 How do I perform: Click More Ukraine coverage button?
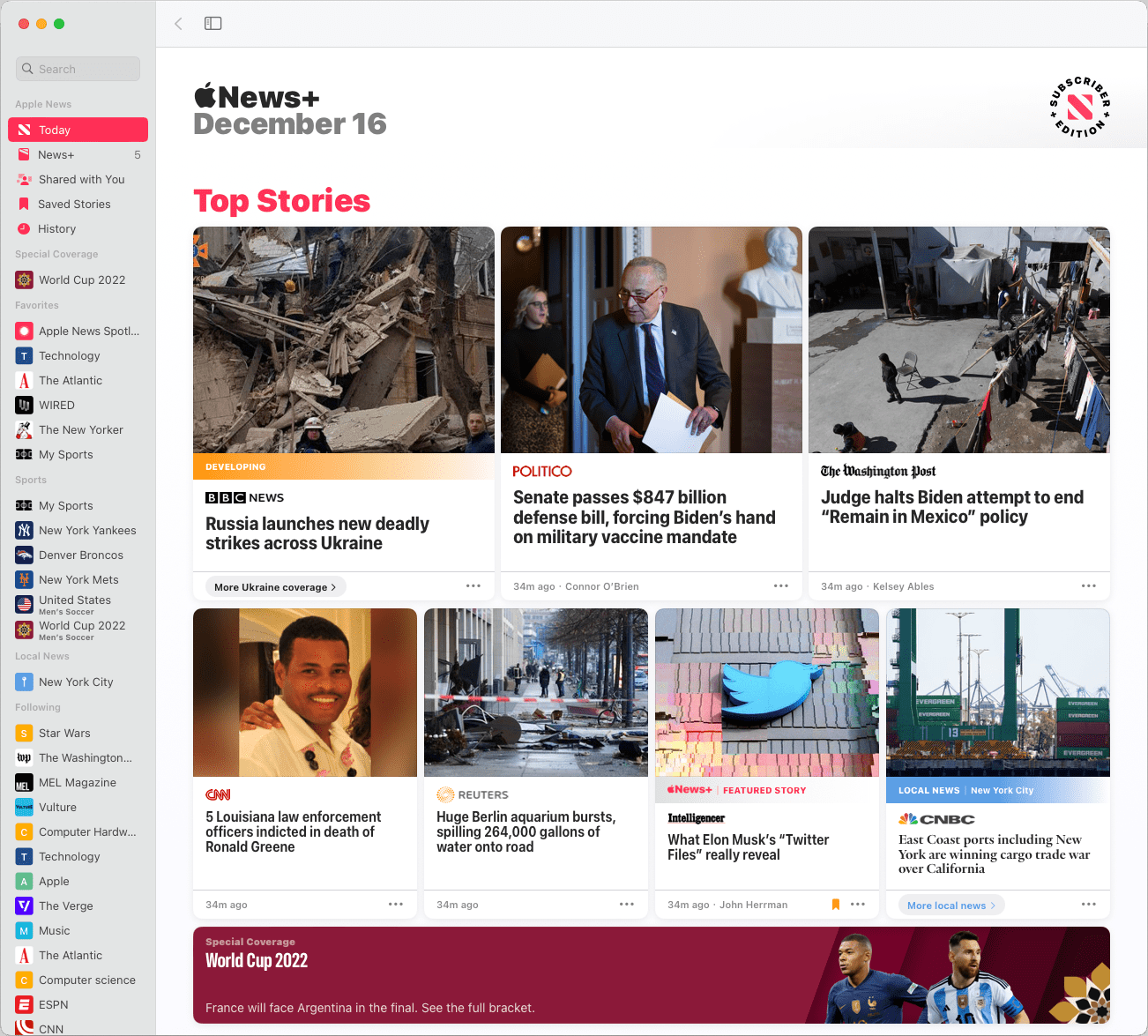coord(275,587)
